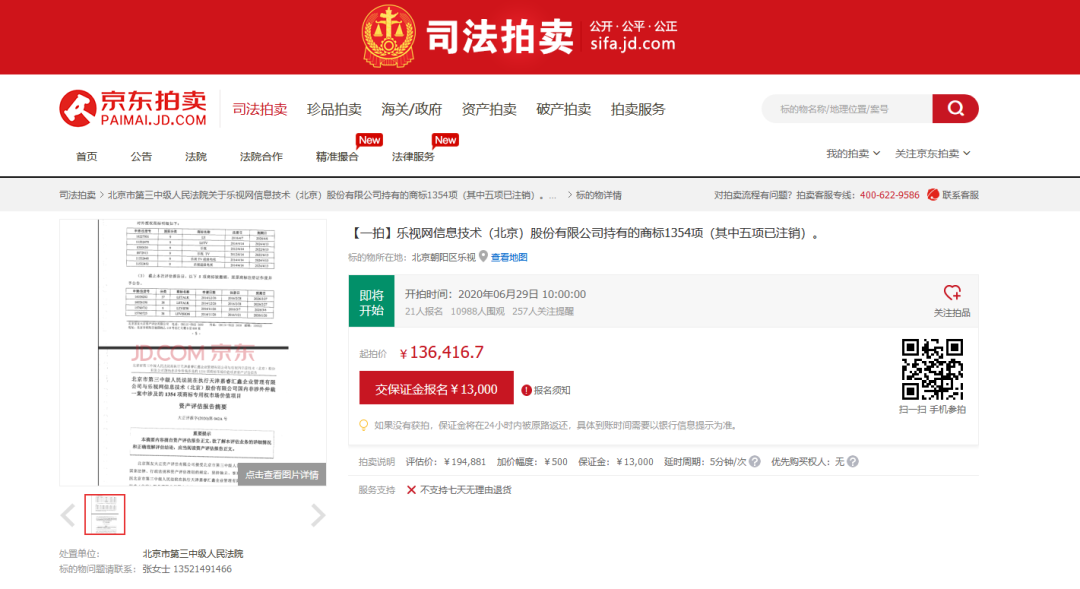Open the 法院 menu item
This screenshot has width=1080, height=589.
tap(196, 156)
